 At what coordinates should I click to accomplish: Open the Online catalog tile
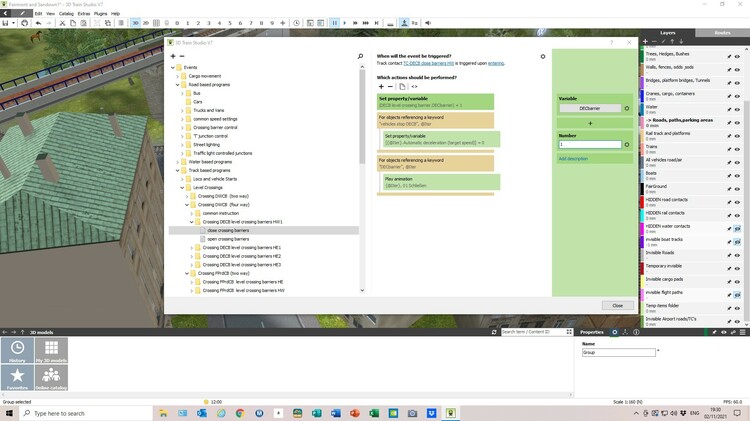[52, 378]
